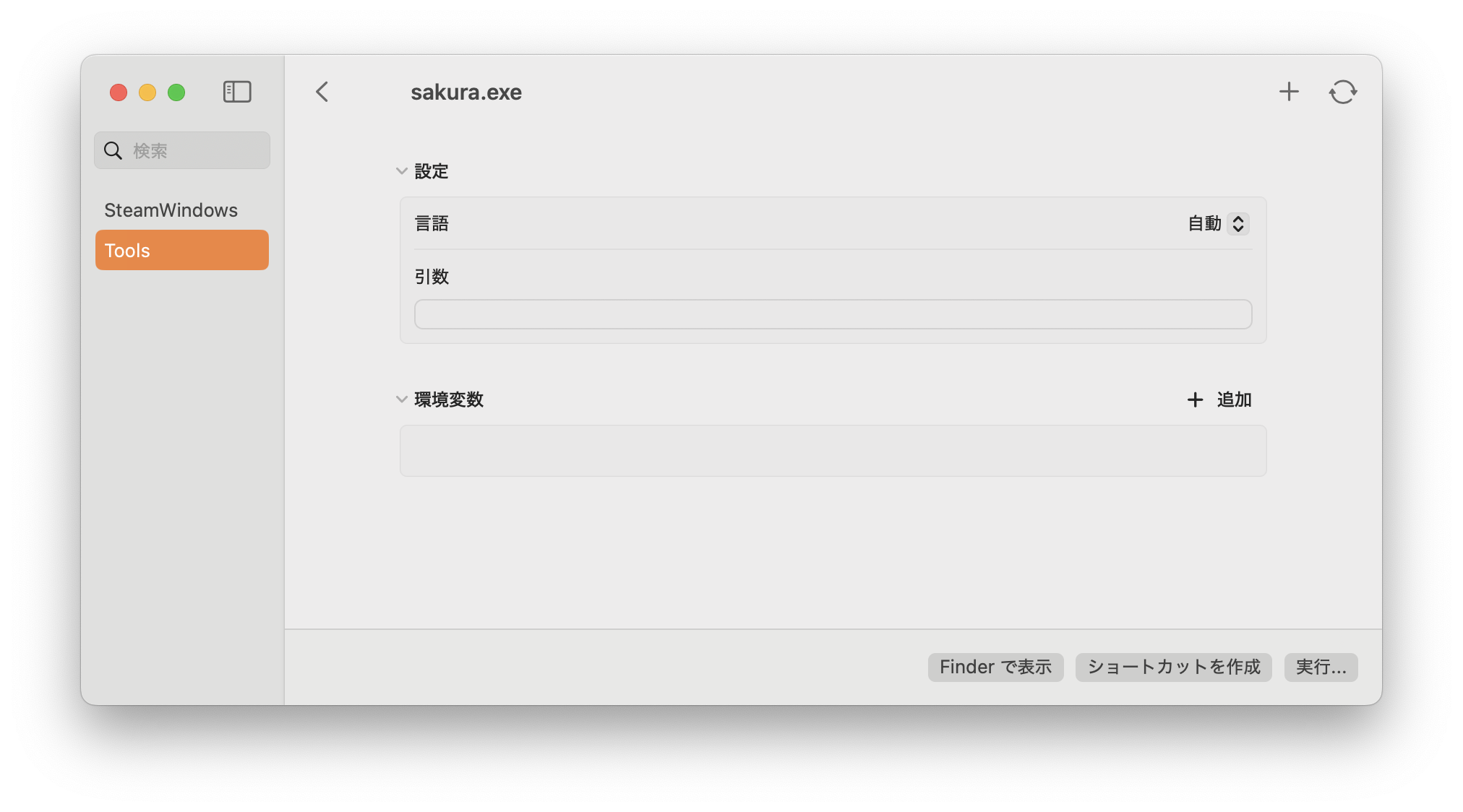
Task: Click the yellow minimize window button
Action: tap(147, 92)
